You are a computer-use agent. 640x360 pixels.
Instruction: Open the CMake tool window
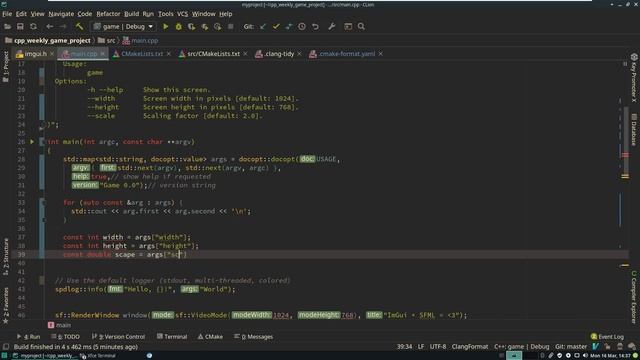pyautogui.click(x=210, y=337)
